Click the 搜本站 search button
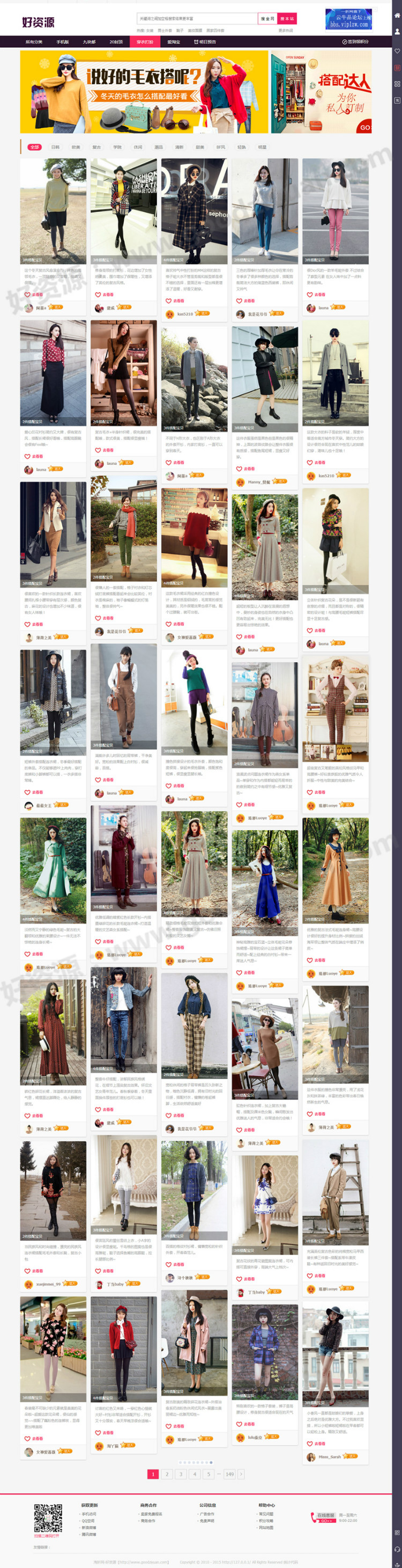This screenshot has width=402, height=1568. (287, 19)
